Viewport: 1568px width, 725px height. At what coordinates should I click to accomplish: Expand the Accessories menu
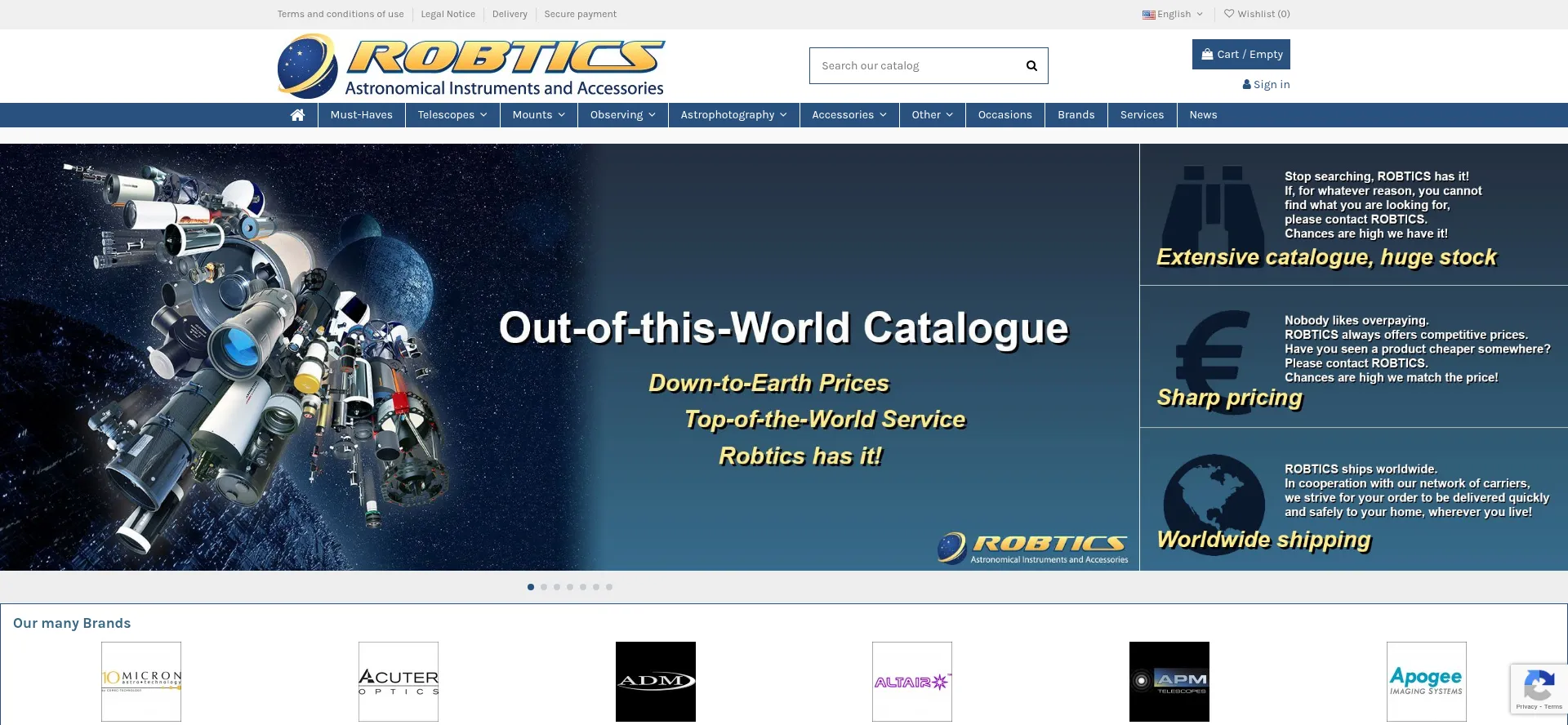[x=849, y=115]
